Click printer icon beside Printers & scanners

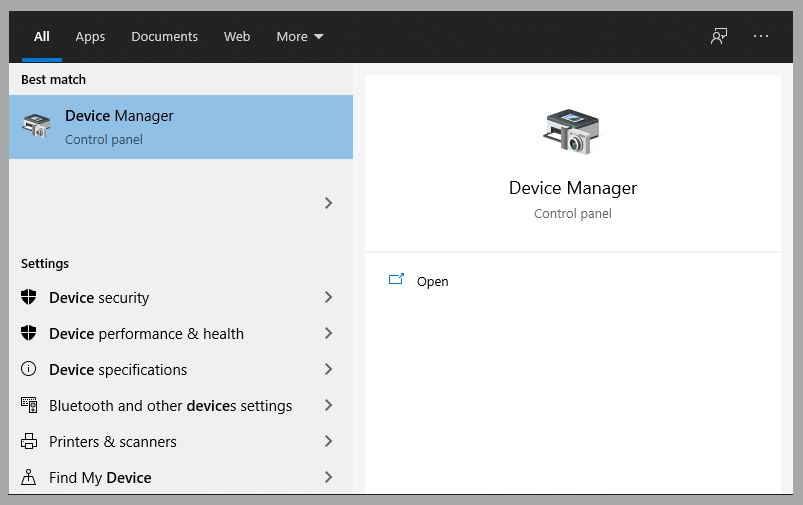pyautogui.click(x=29, y=441)
